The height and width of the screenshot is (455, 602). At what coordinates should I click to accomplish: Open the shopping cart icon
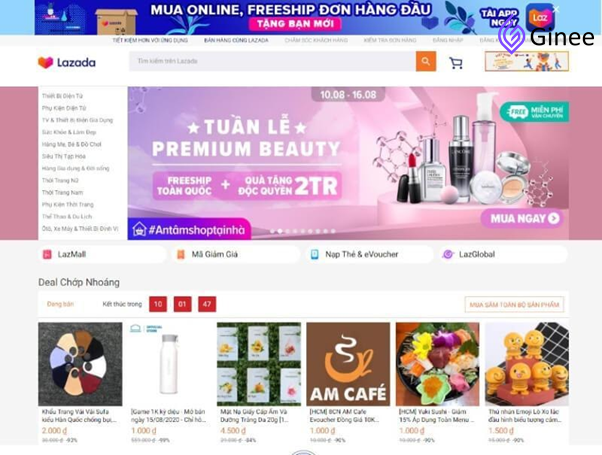456,63
